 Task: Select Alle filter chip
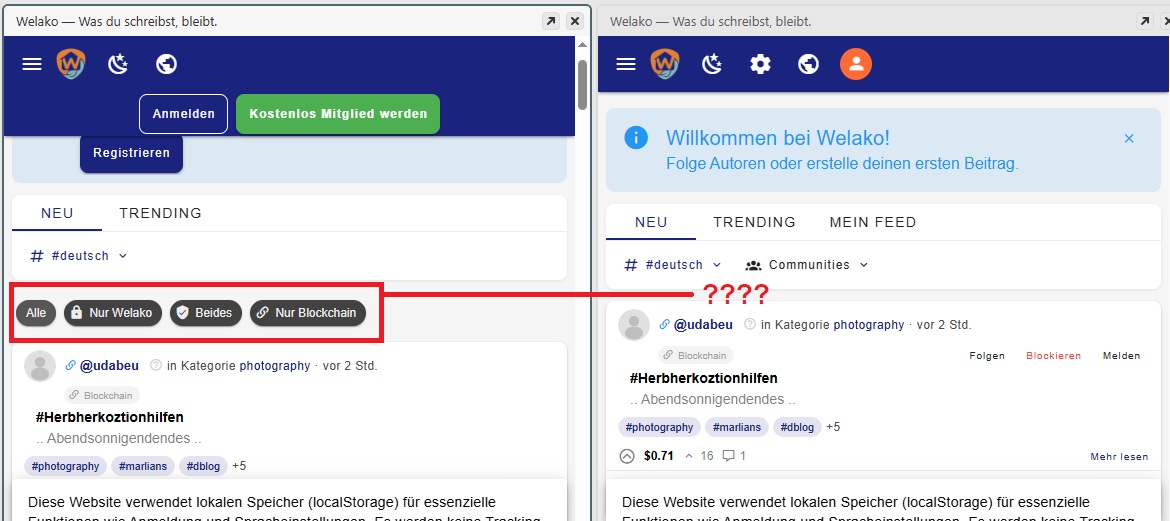36,313
